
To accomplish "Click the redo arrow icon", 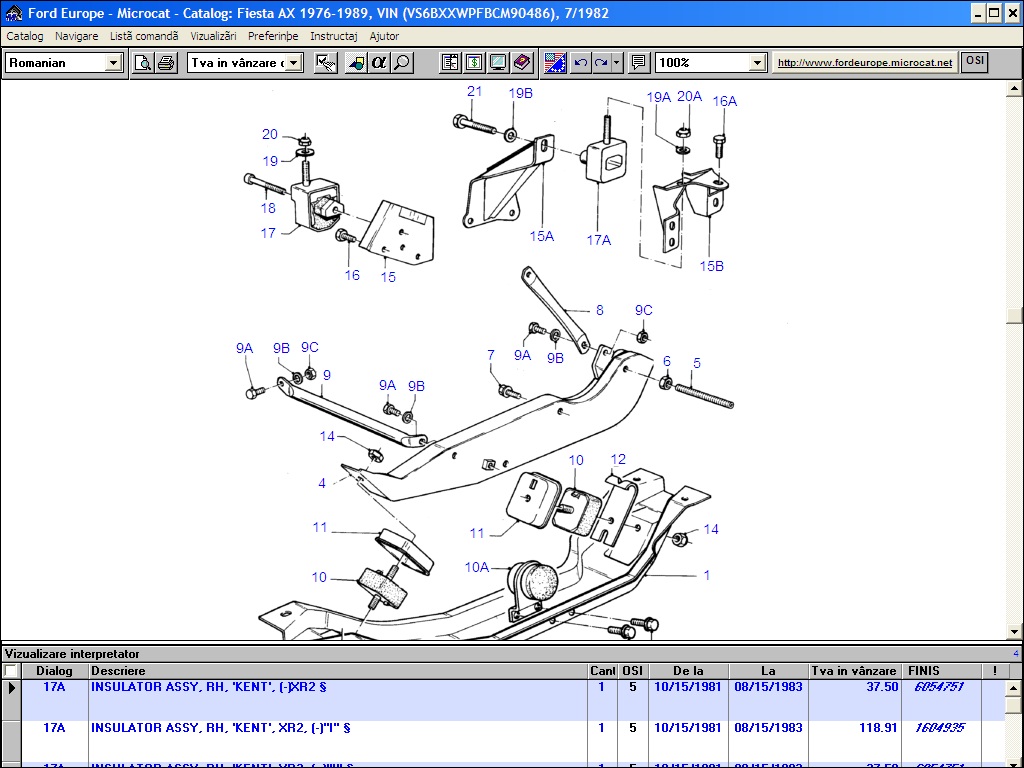I will click(601, 63).
